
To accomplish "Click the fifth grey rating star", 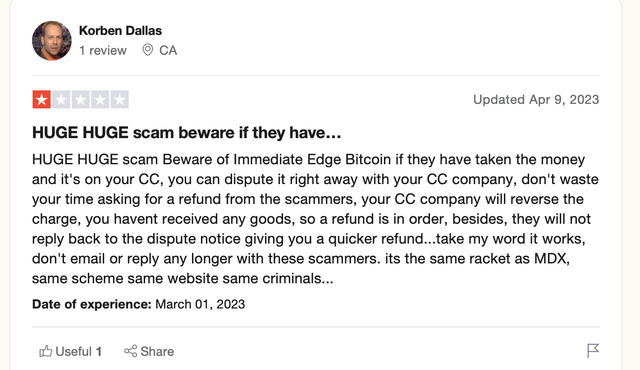I will (120, 100).
